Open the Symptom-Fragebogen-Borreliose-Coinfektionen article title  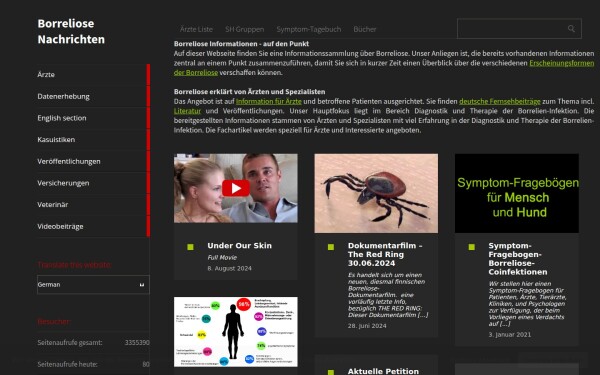(518, 259)
